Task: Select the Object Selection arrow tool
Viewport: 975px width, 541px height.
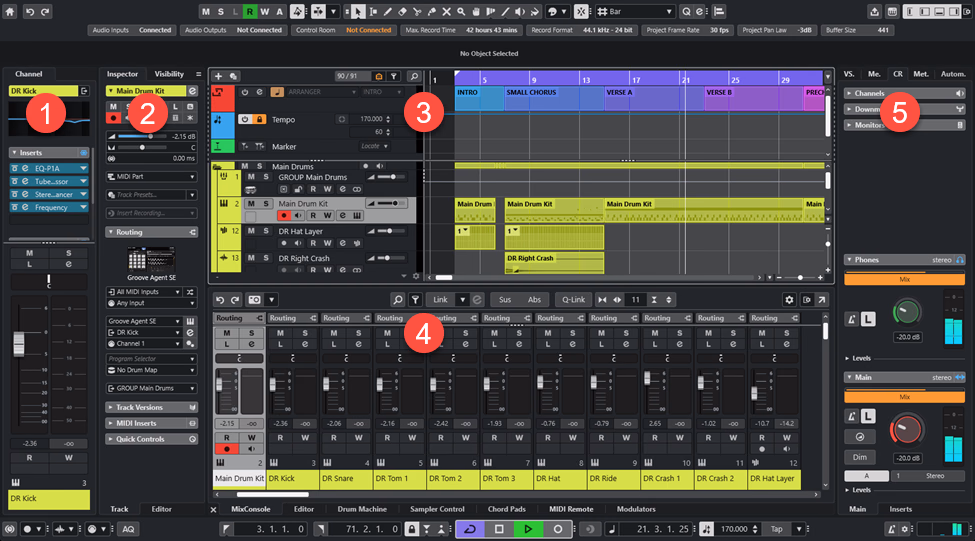Action: (x=358, y=11)
